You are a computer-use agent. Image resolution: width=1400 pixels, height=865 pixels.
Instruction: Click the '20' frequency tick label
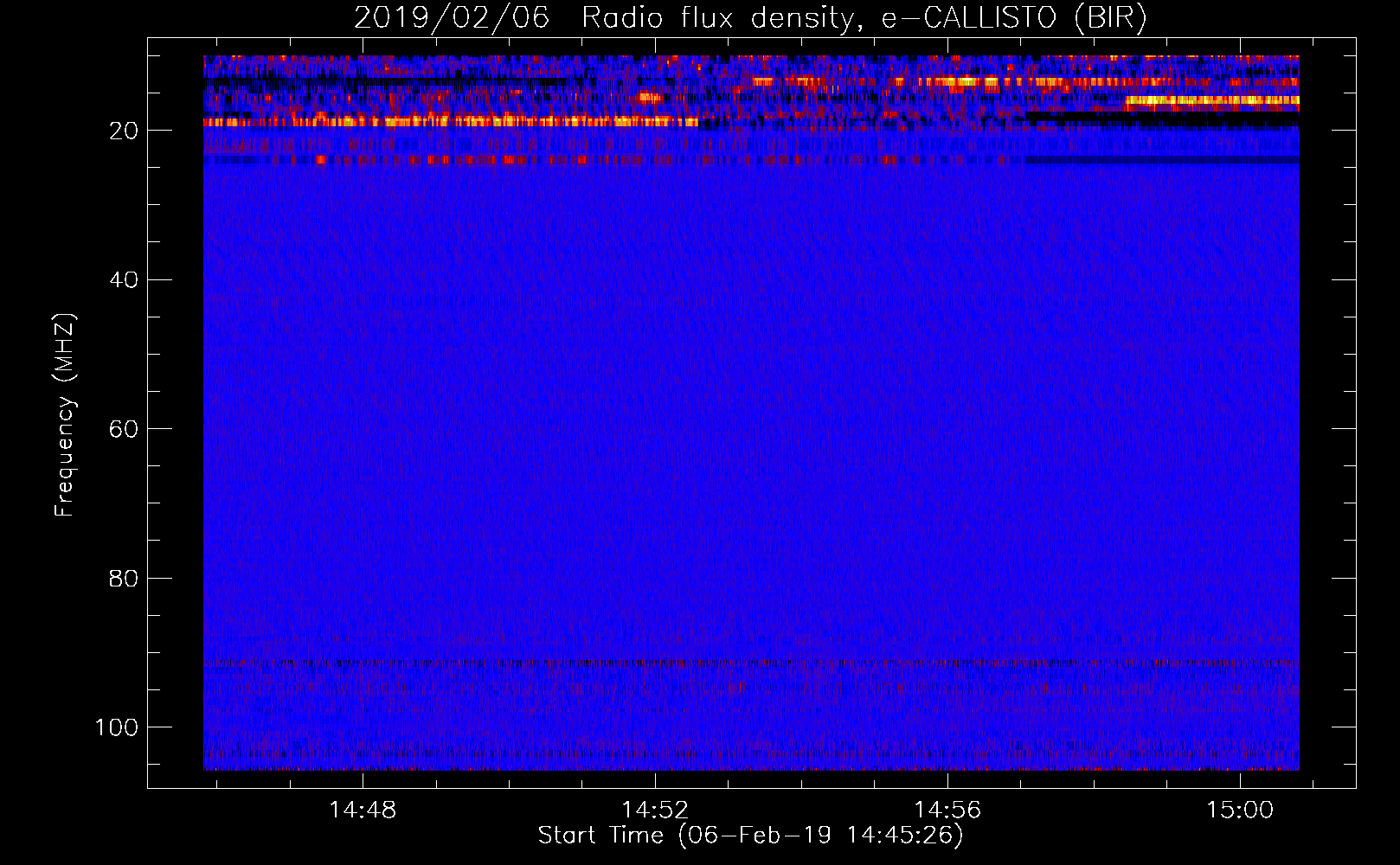(x=124, y=131)
